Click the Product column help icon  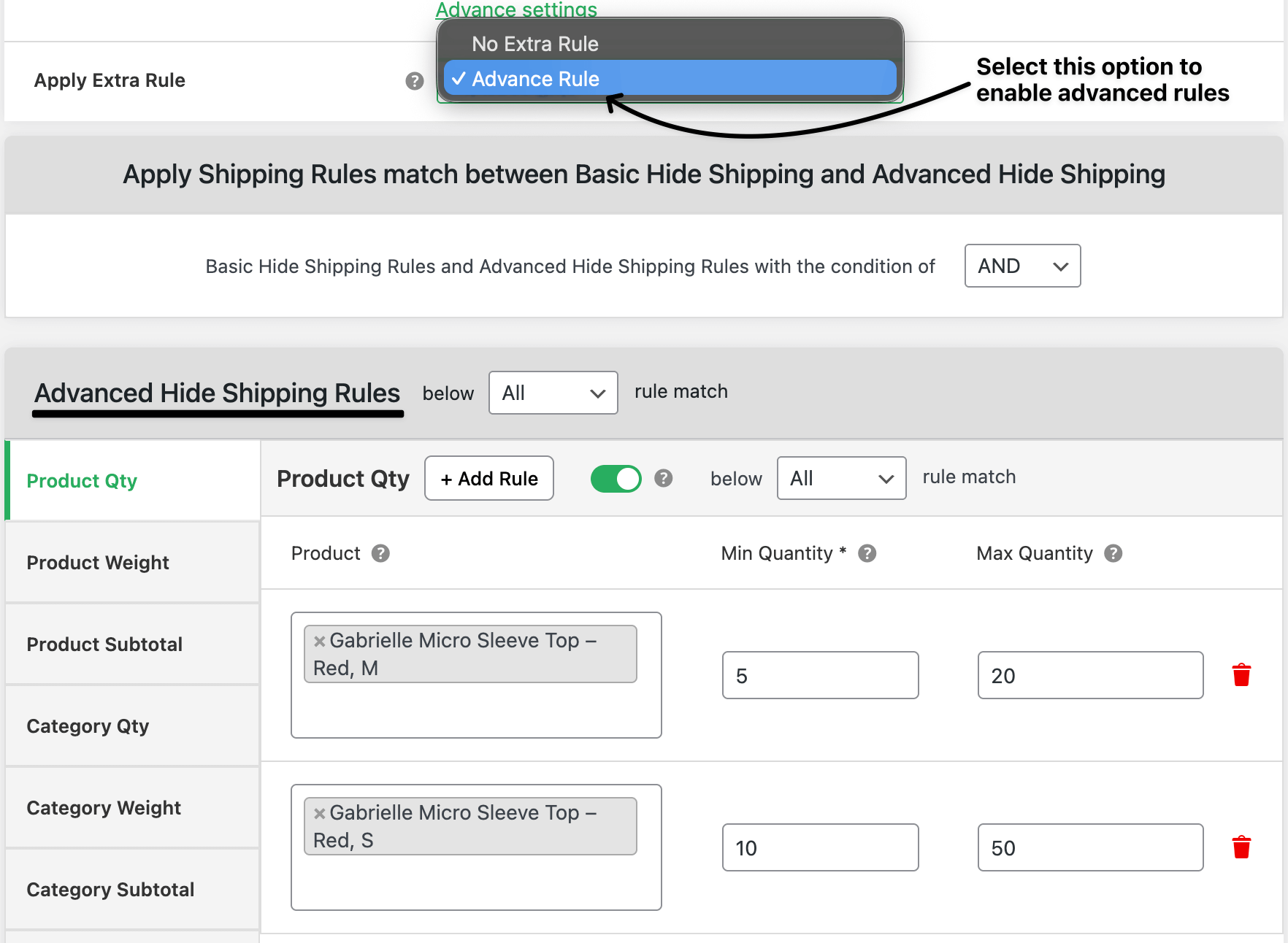tap(380, 553)
